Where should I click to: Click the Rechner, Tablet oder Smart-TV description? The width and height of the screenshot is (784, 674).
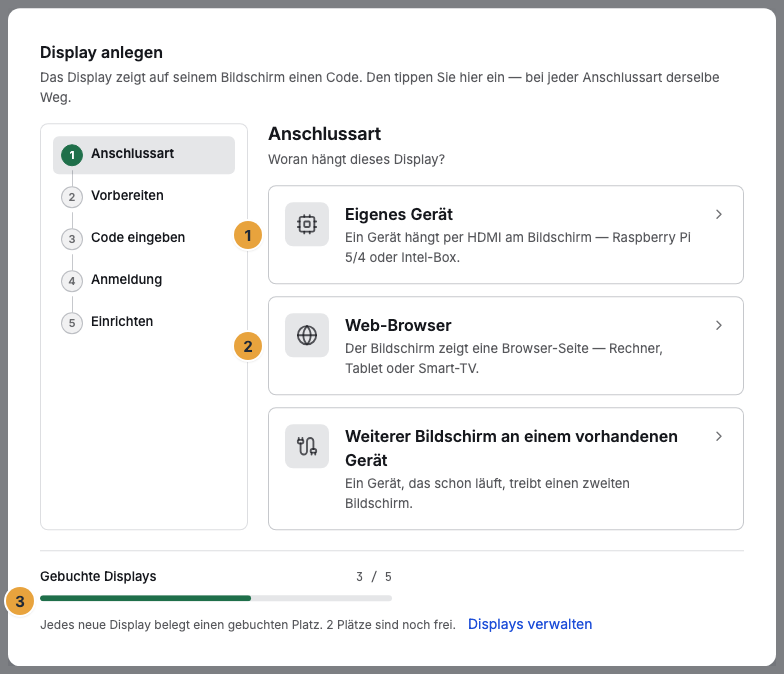504,358
